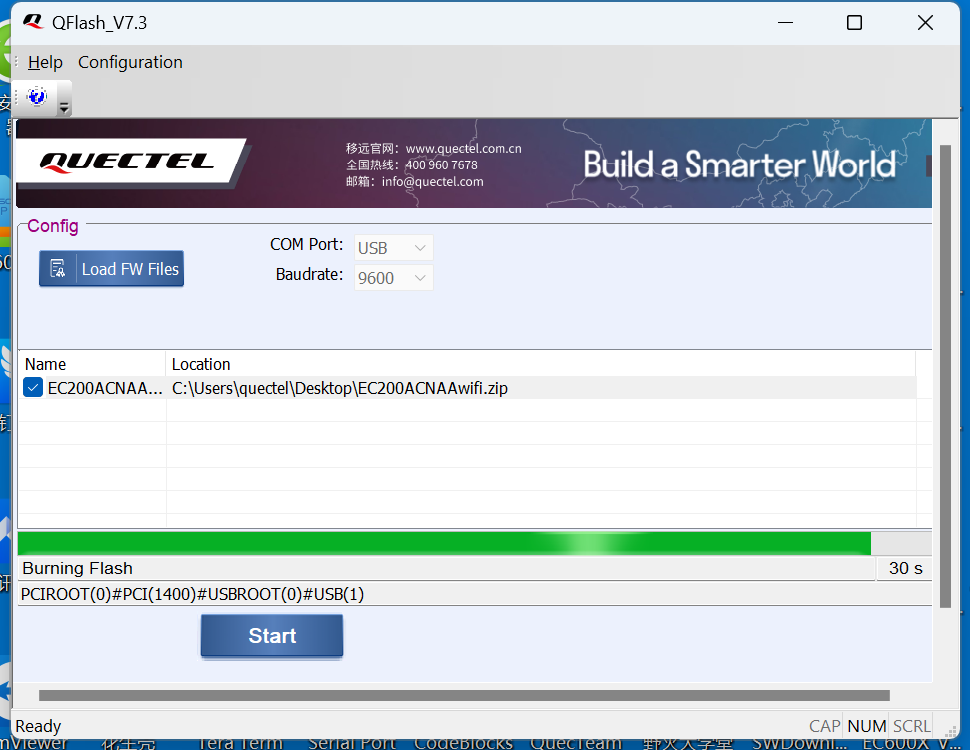Click the Location column header

tap(540, 364)
